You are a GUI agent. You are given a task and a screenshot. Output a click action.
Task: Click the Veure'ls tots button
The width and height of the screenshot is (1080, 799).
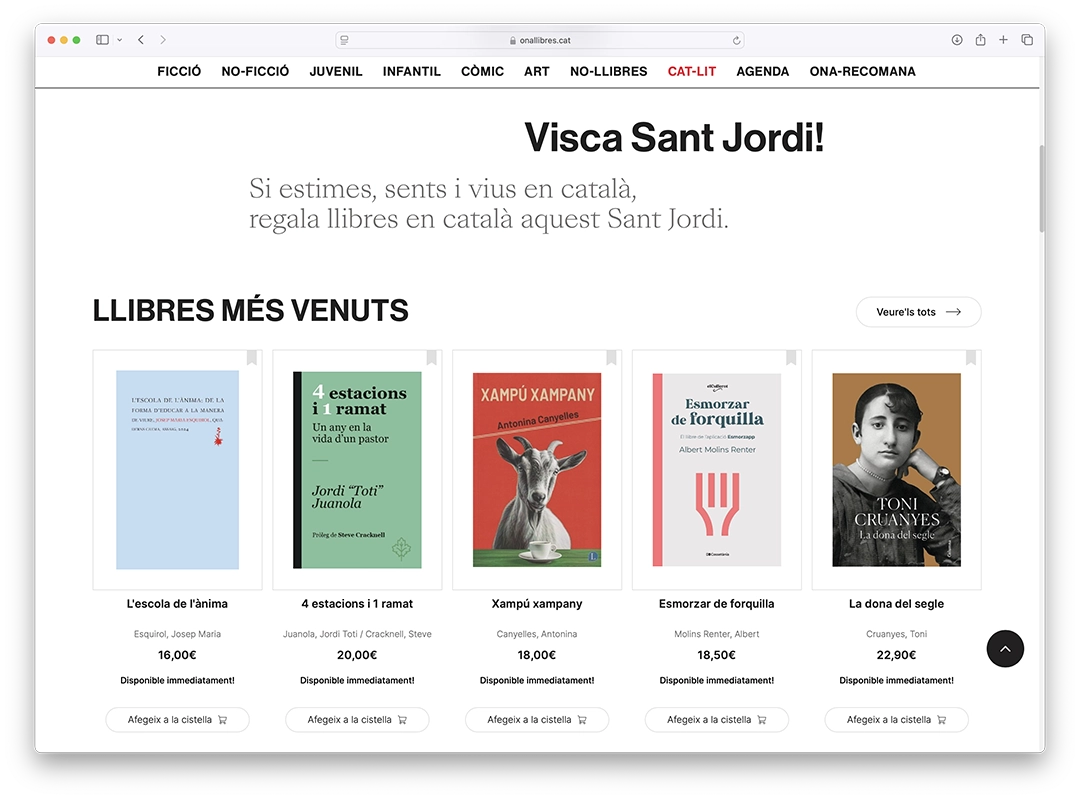[x=918, y=312]
